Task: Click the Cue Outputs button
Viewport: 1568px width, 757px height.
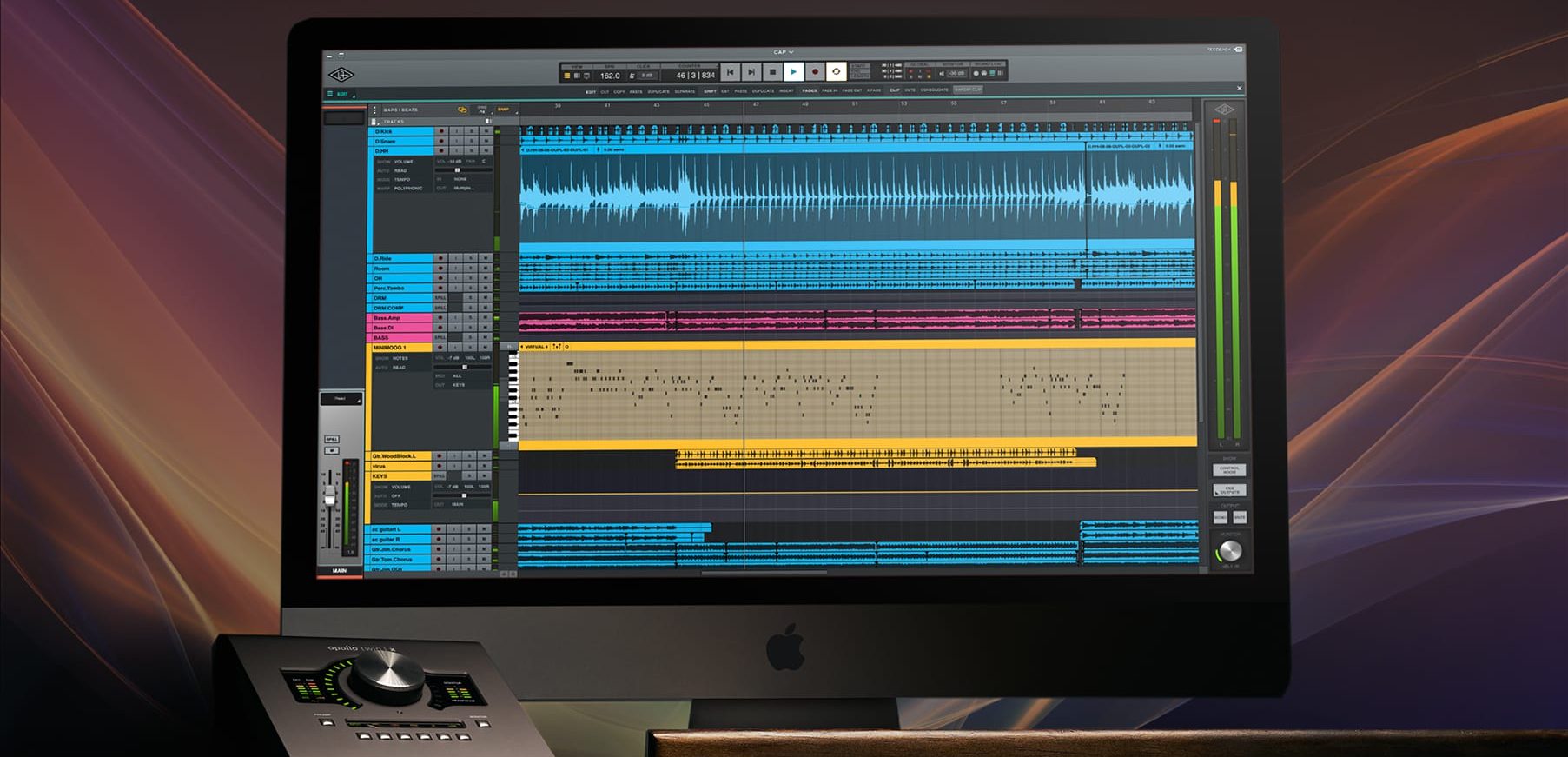Action: [x=1230, y=490]
